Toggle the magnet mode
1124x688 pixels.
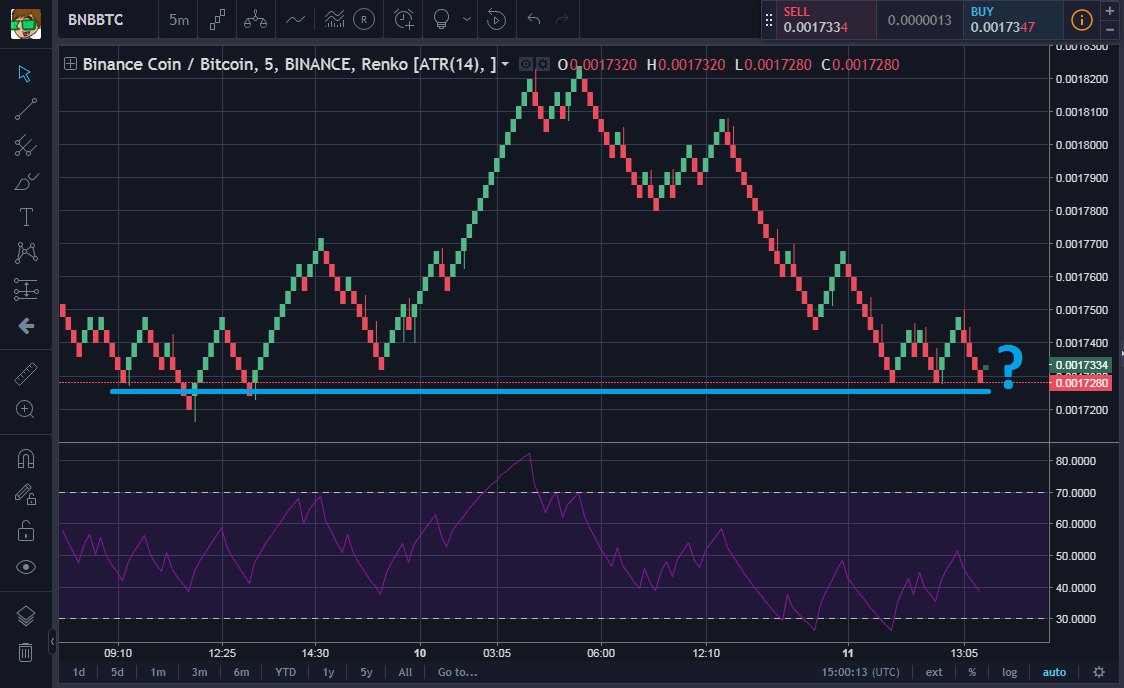26,459
